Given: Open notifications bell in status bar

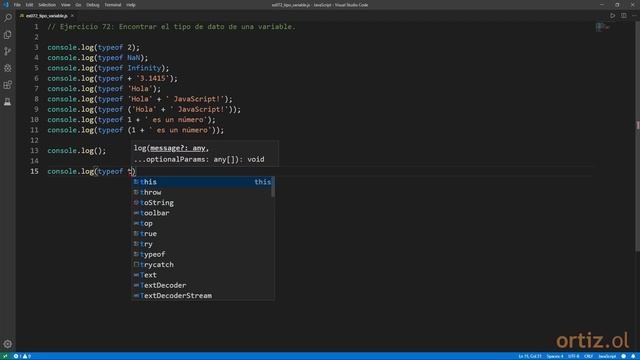Looking at the screenshot, I should (x=633, y=356).
